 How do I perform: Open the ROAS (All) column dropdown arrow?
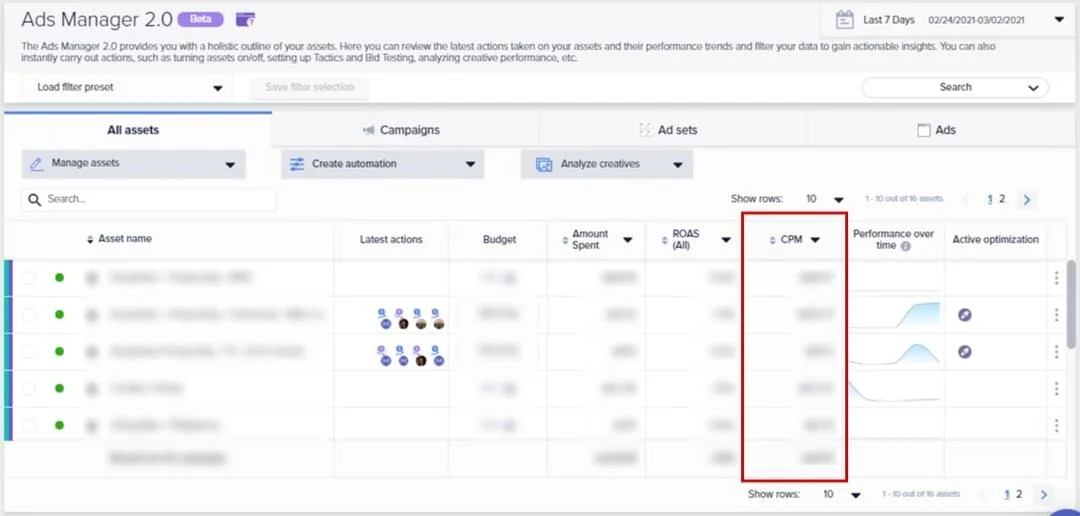(726, 240)
